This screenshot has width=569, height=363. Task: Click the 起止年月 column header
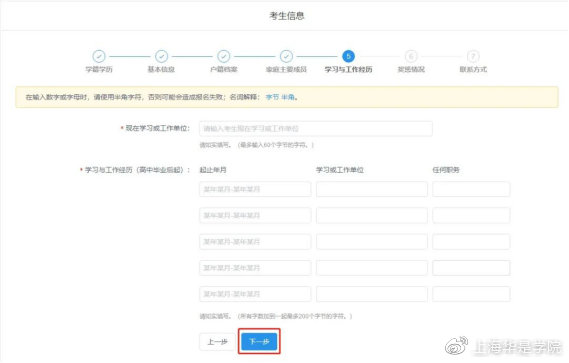tap(213, 170)
